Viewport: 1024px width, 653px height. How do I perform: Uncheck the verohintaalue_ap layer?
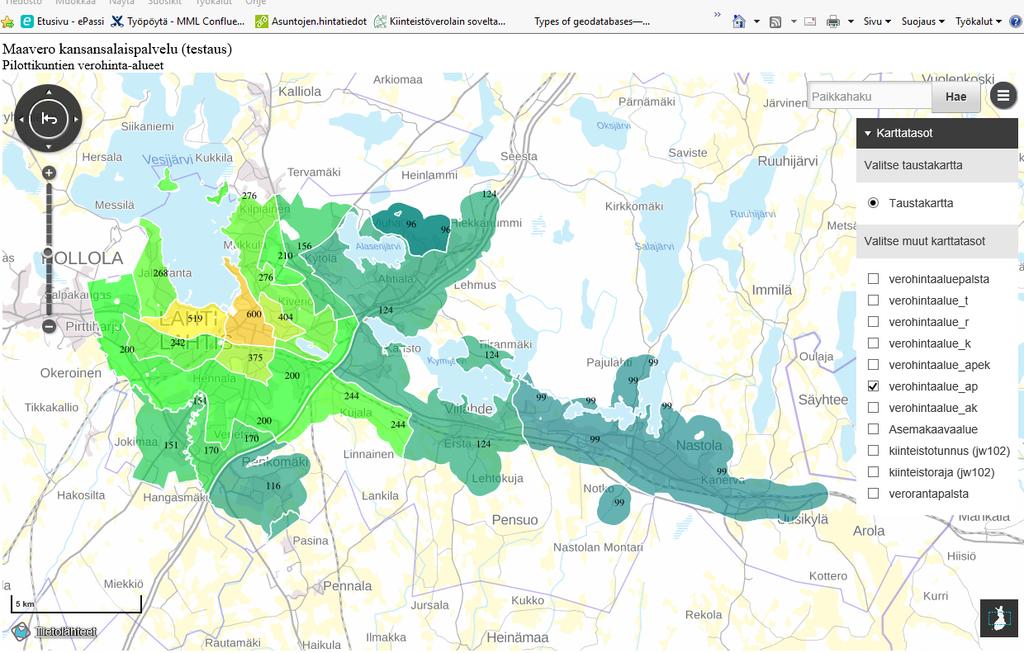click(873, 387)
